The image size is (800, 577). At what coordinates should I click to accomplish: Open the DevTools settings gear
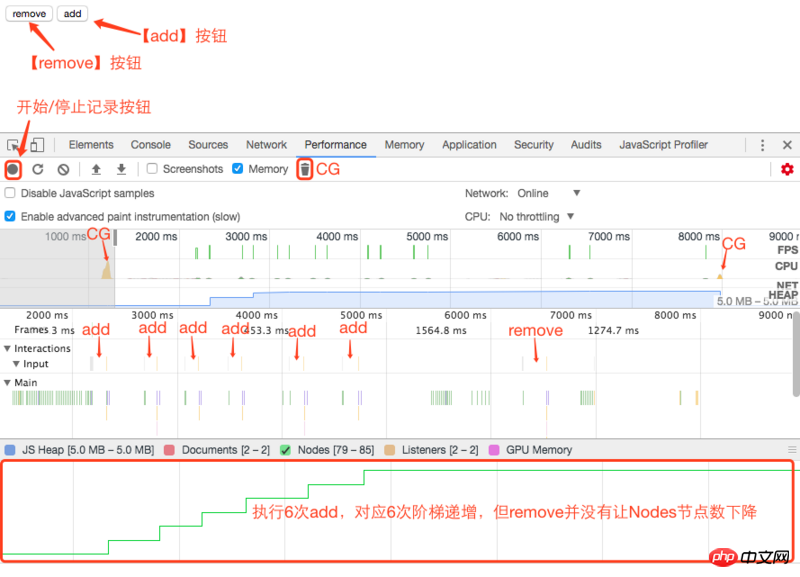(x=787, y=168)
